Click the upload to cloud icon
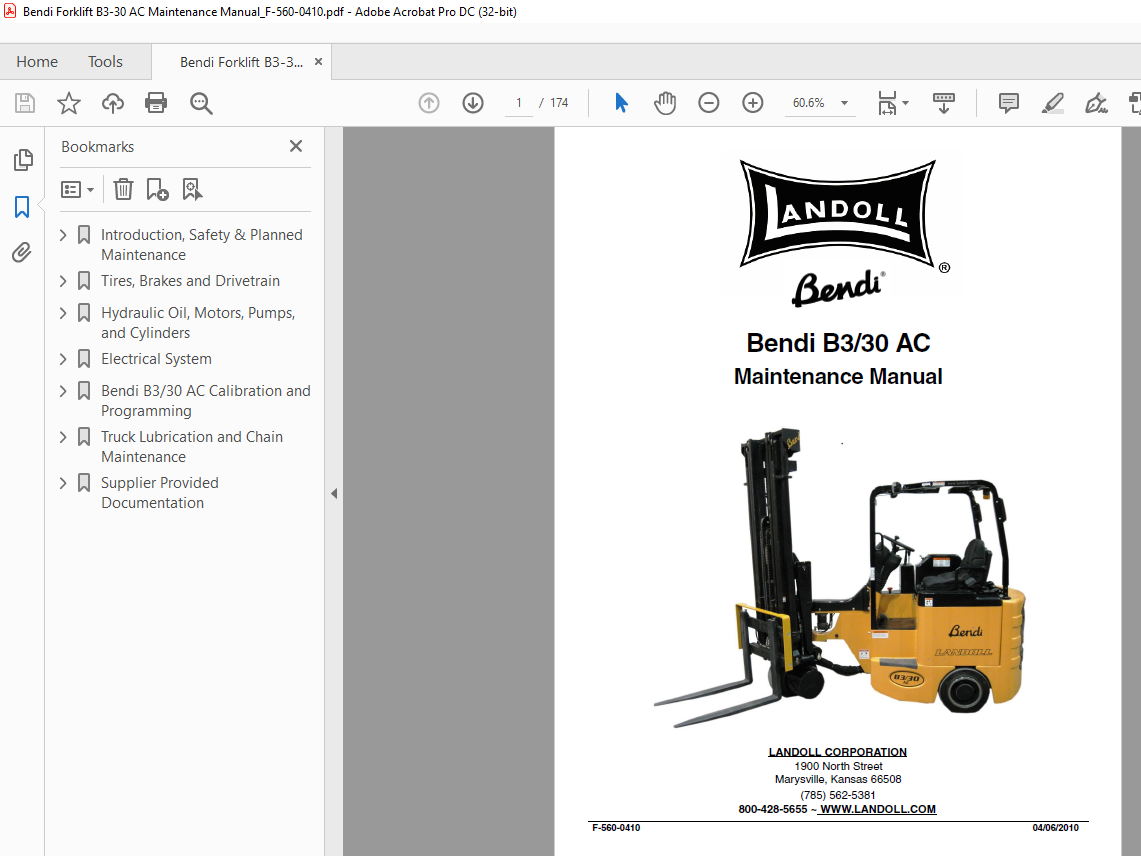Viewport: 1141px width, 856px height. coord(112,103)
